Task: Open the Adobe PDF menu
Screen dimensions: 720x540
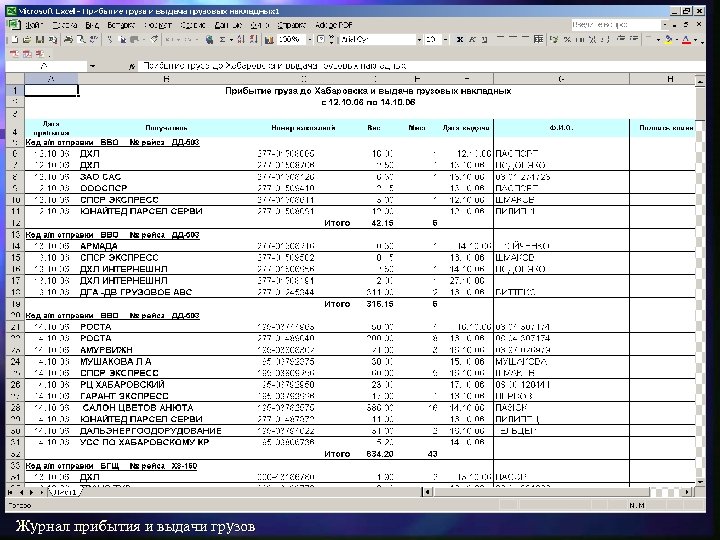Action: pos(334,25)
